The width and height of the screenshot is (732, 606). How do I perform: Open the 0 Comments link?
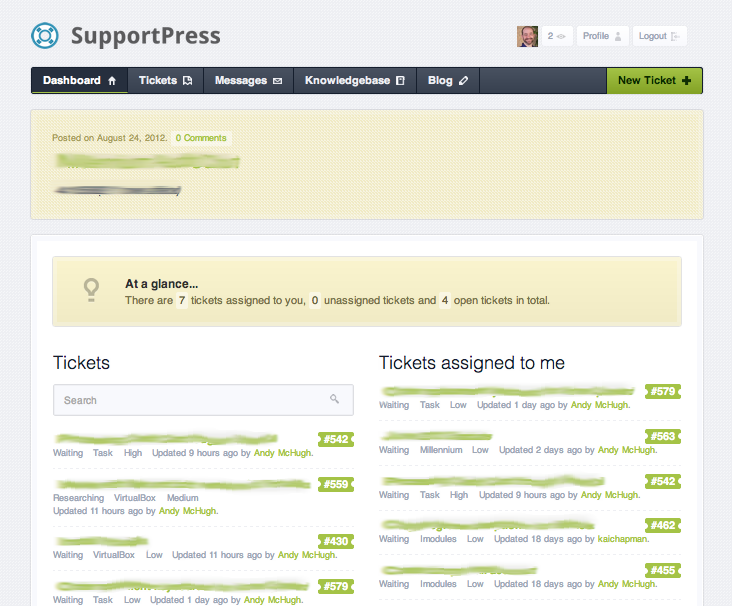coord(201,138)
